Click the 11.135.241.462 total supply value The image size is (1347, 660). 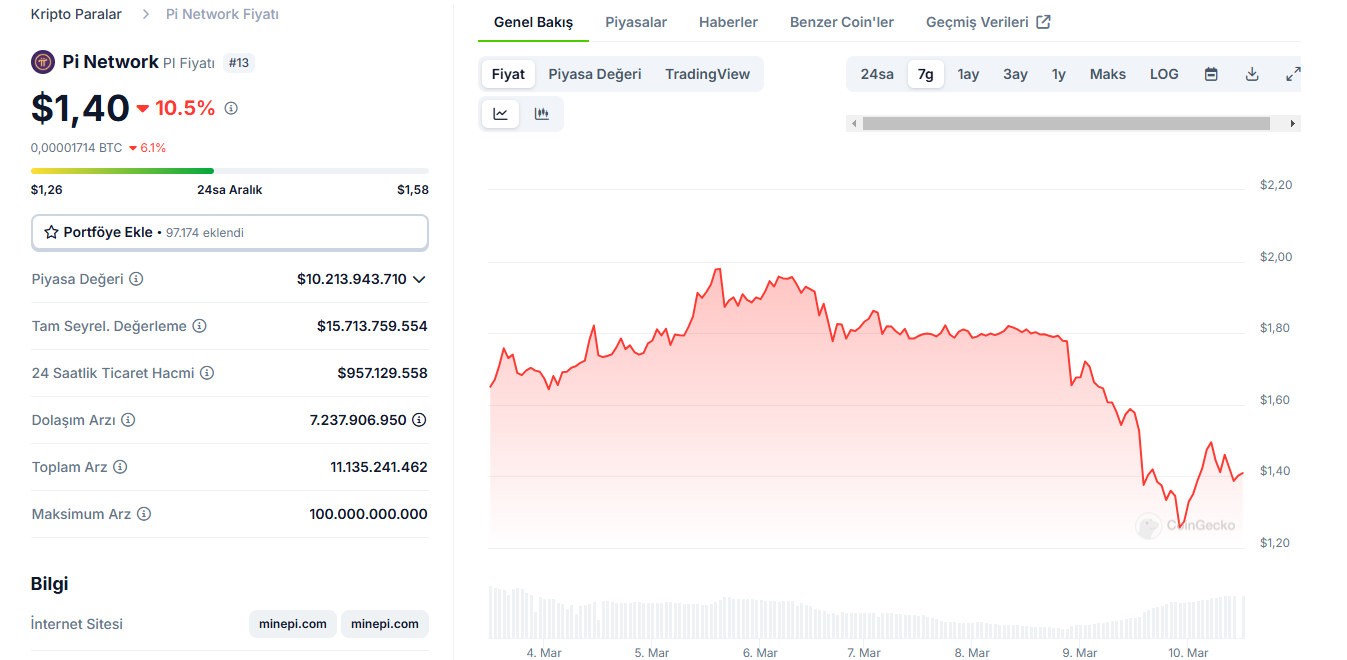tap(379, 467)
